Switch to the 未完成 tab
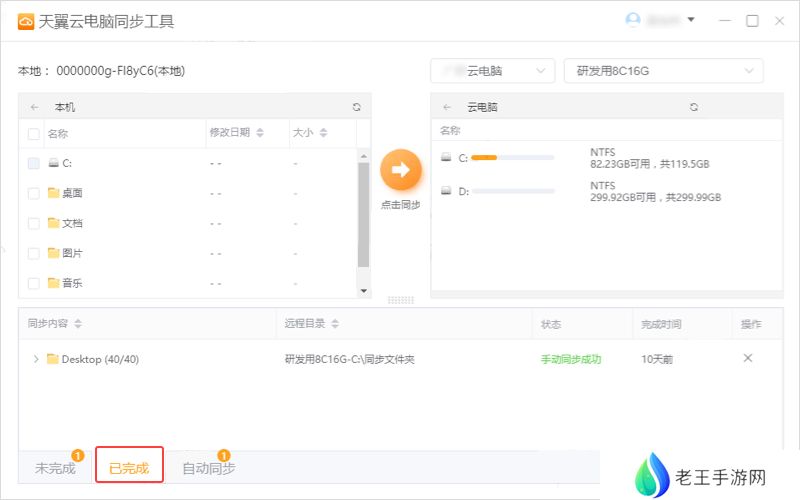 point(55,468)
